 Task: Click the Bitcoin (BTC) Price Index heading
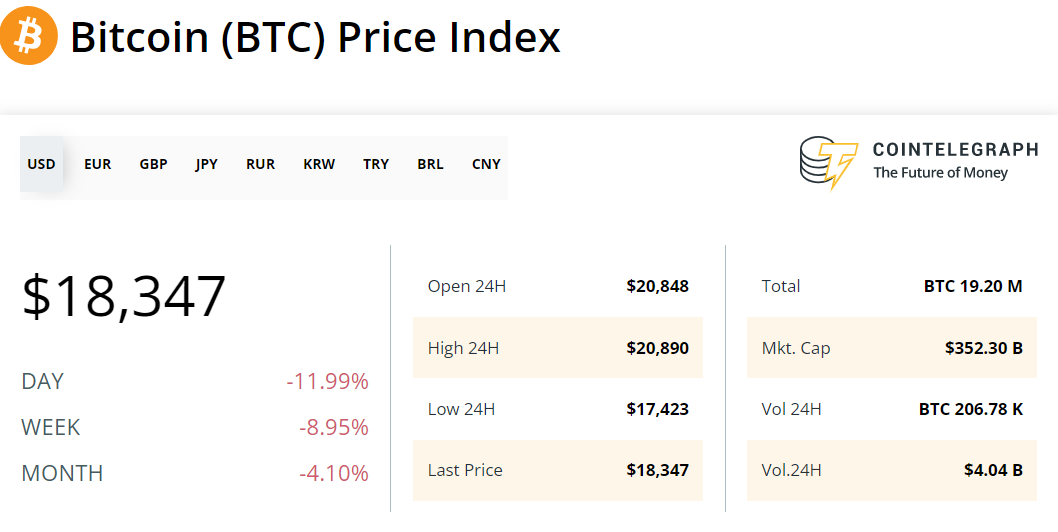click(315, 38)
